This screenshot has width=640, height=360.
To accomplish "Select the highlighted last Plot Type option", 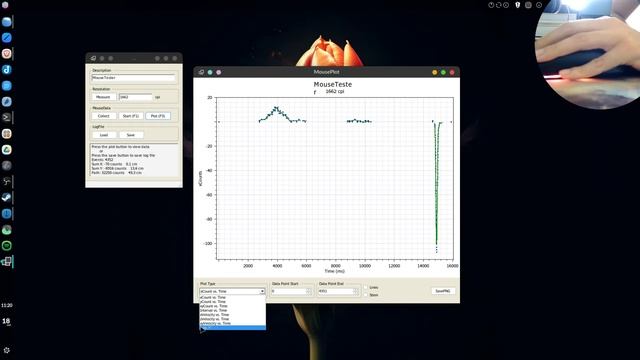I will [233, 328].
